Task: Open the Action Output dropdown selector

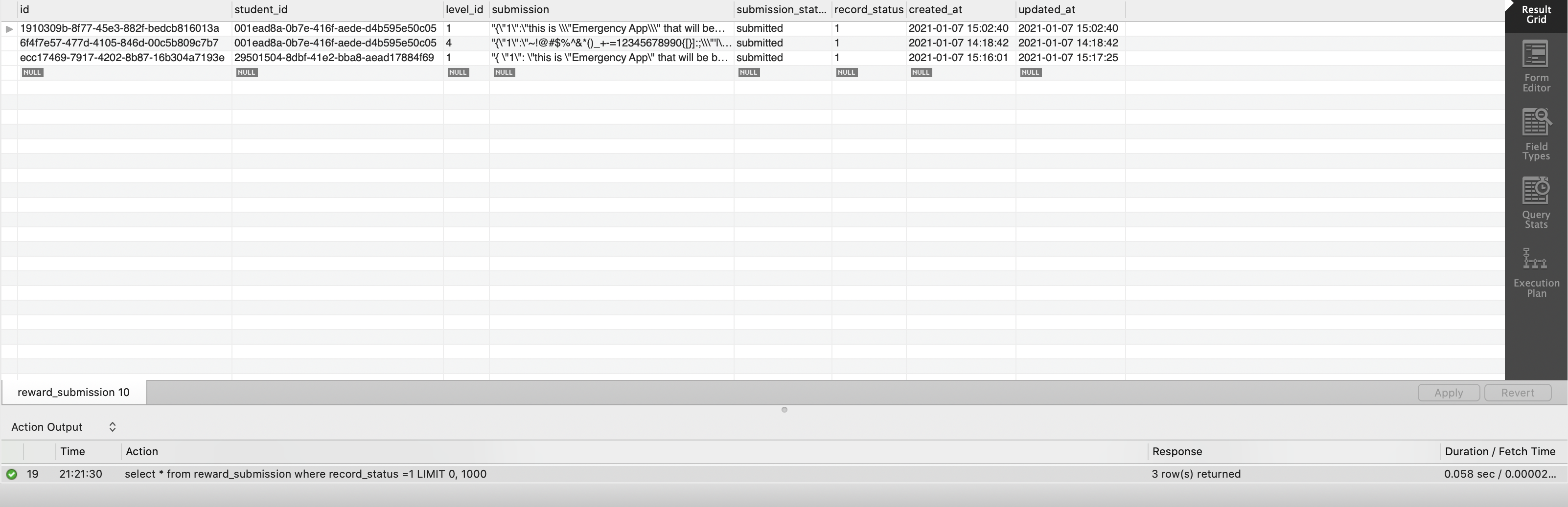Action: click(112, 427)
